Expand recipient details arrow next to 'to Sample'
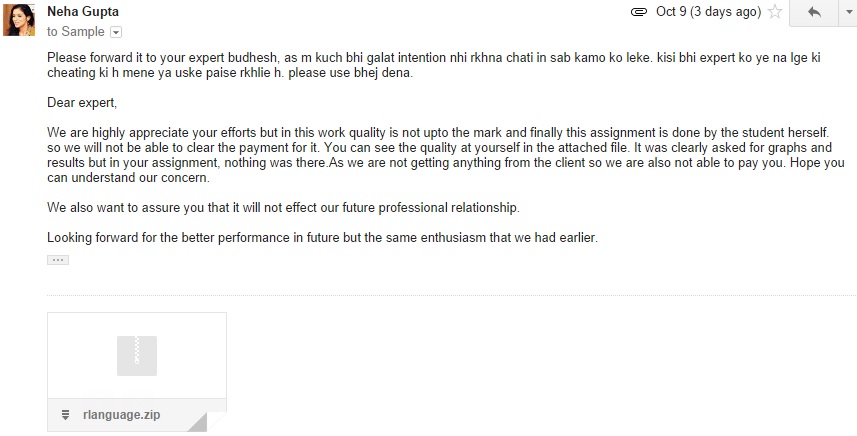 [x=116, y=32]
